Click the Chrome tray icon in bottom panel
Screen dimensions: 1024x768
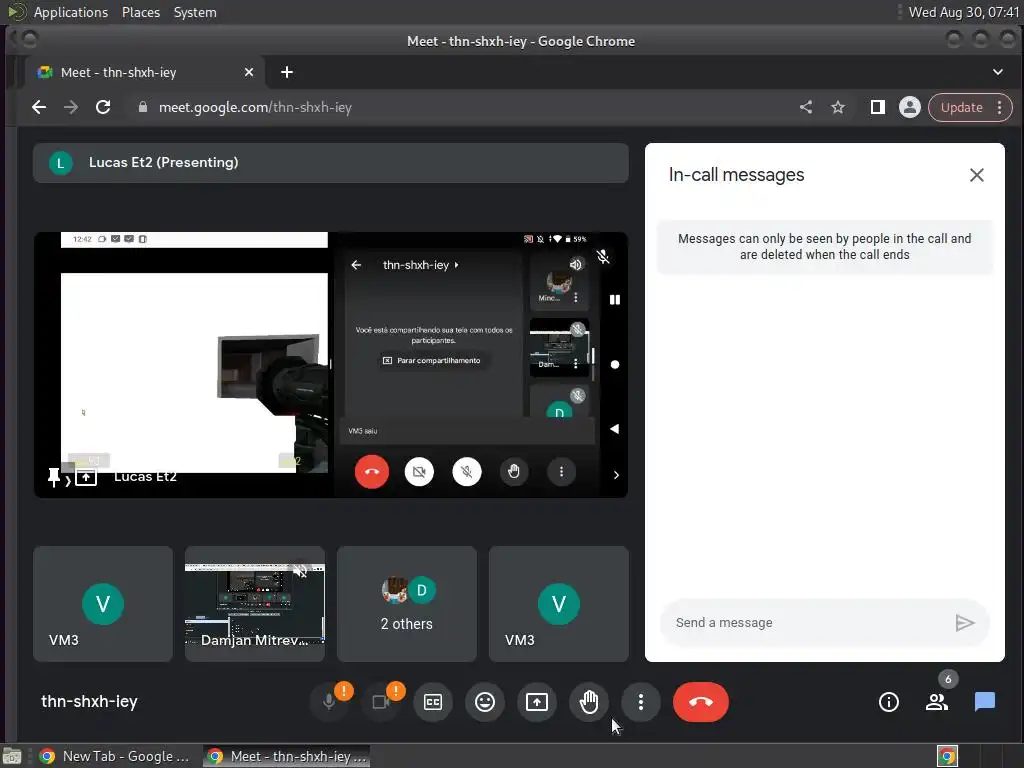[948, 756]
